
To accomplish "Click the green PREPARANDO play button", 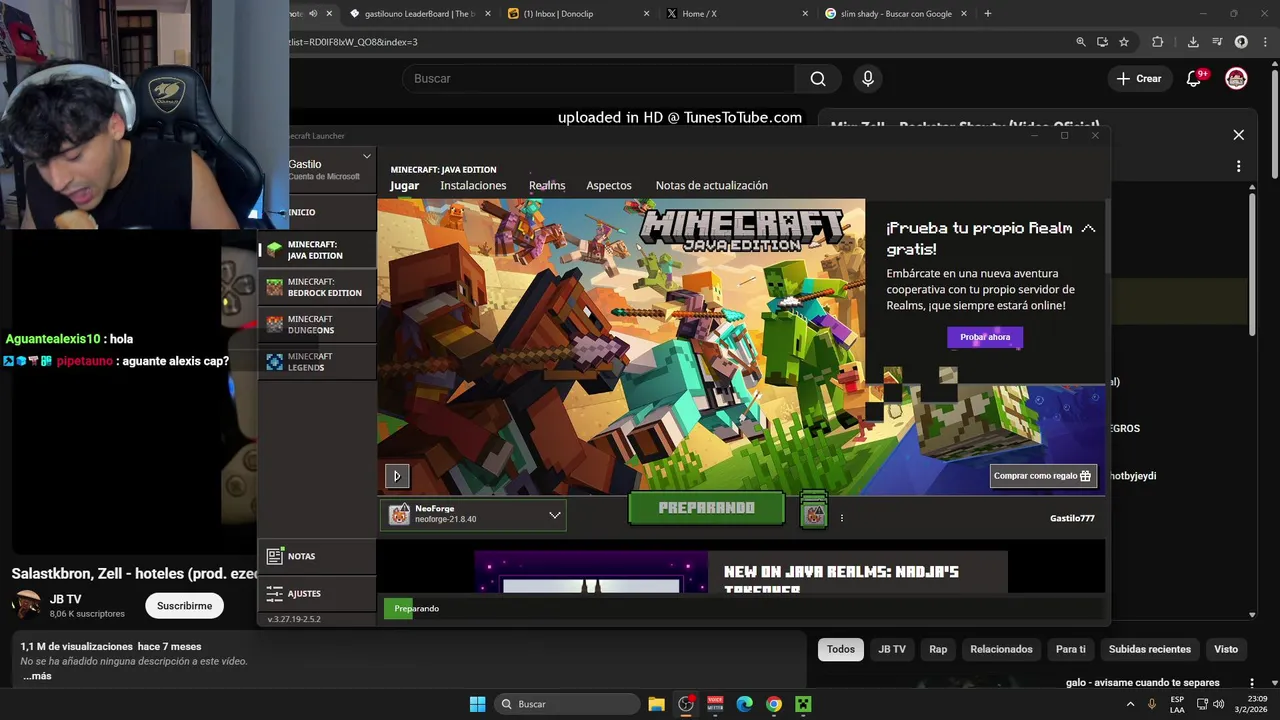I will [x=706, y=508].
